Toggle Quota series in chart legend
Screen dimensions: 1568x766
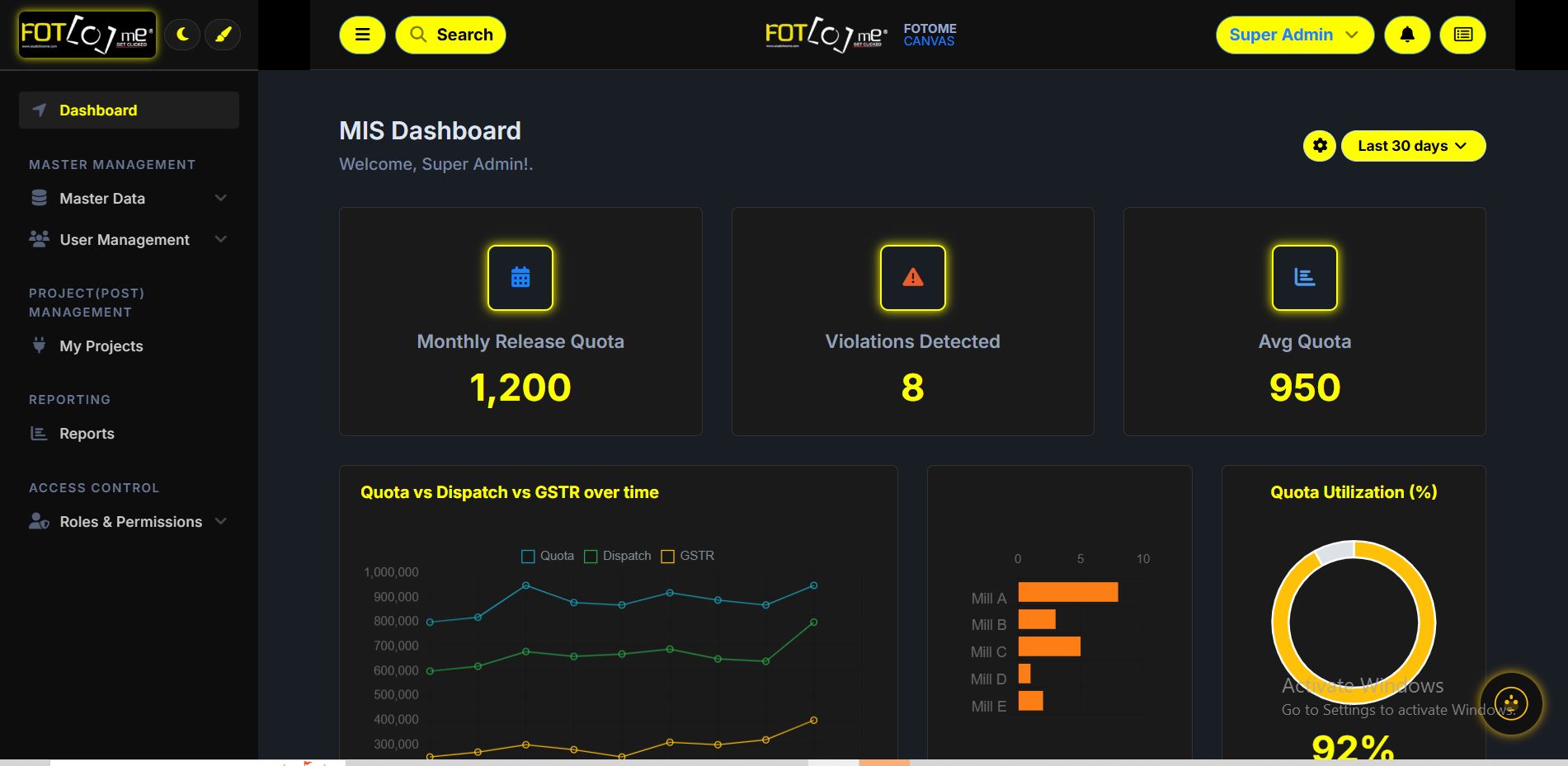(548, 556)
